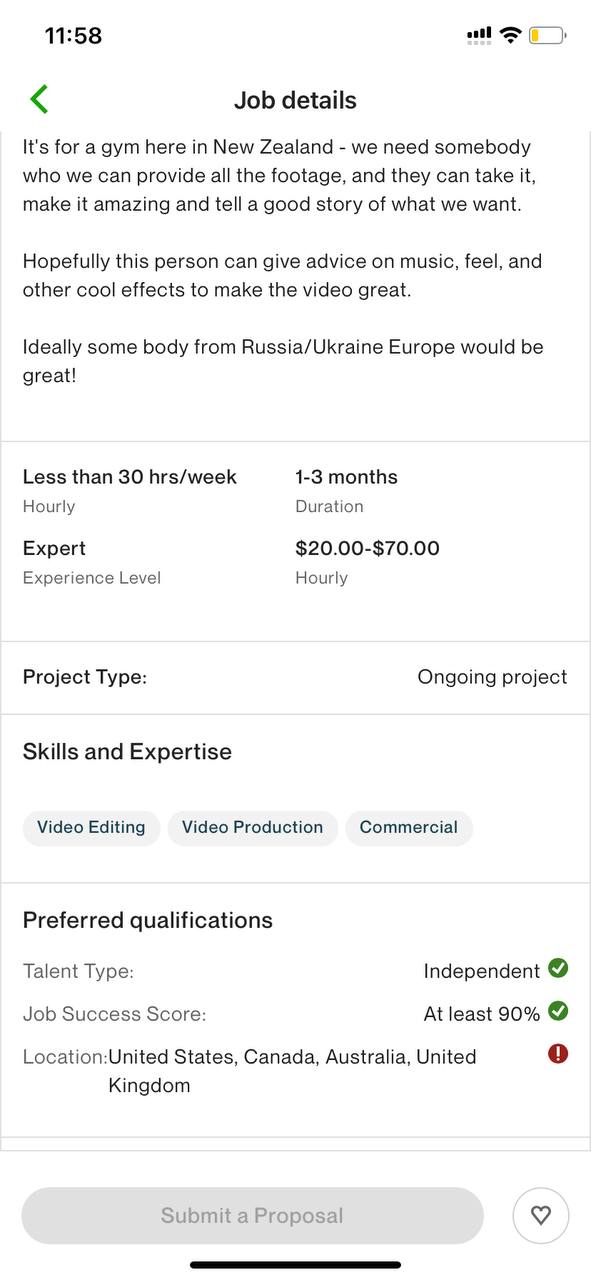Image resolution: width=591 pixels, height=1280 pixels.
Task: Tap the Expert experience level
Action: pos(54,548)
